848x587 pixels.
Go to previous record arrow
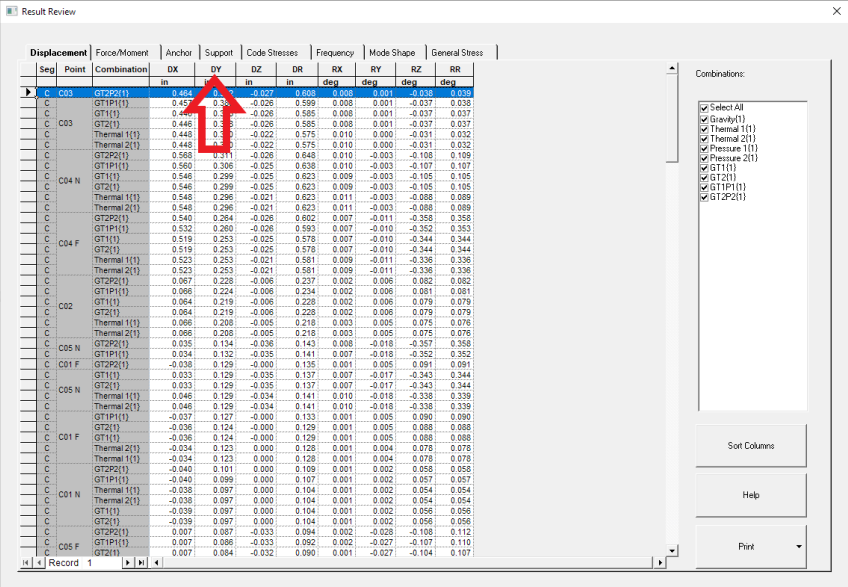point(39,563)
